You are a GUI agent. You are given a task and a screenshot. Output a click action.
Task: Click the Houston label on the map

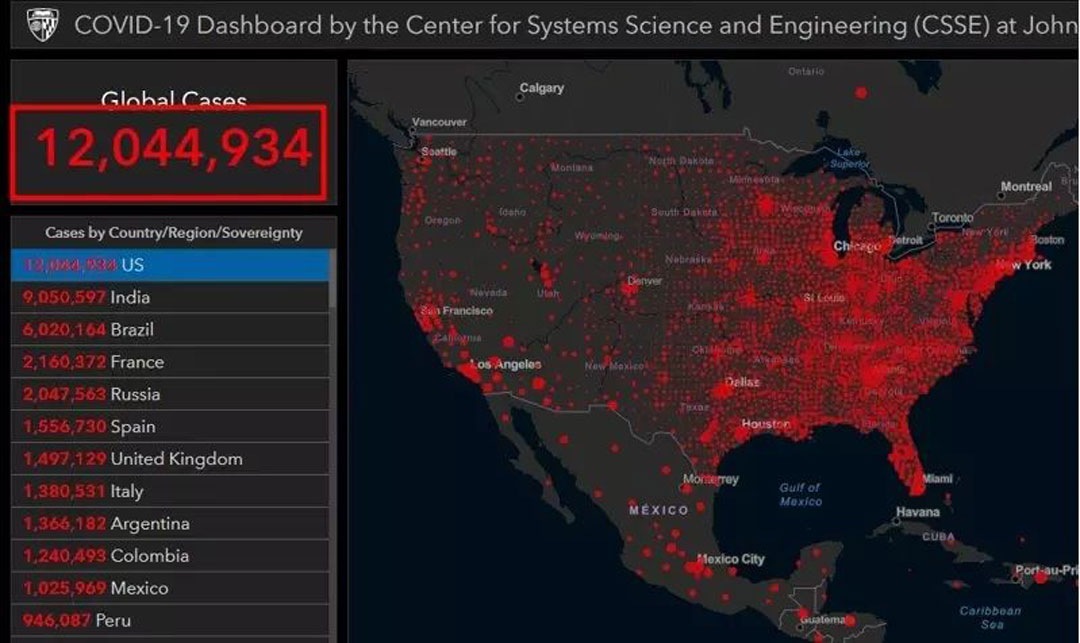766,424
